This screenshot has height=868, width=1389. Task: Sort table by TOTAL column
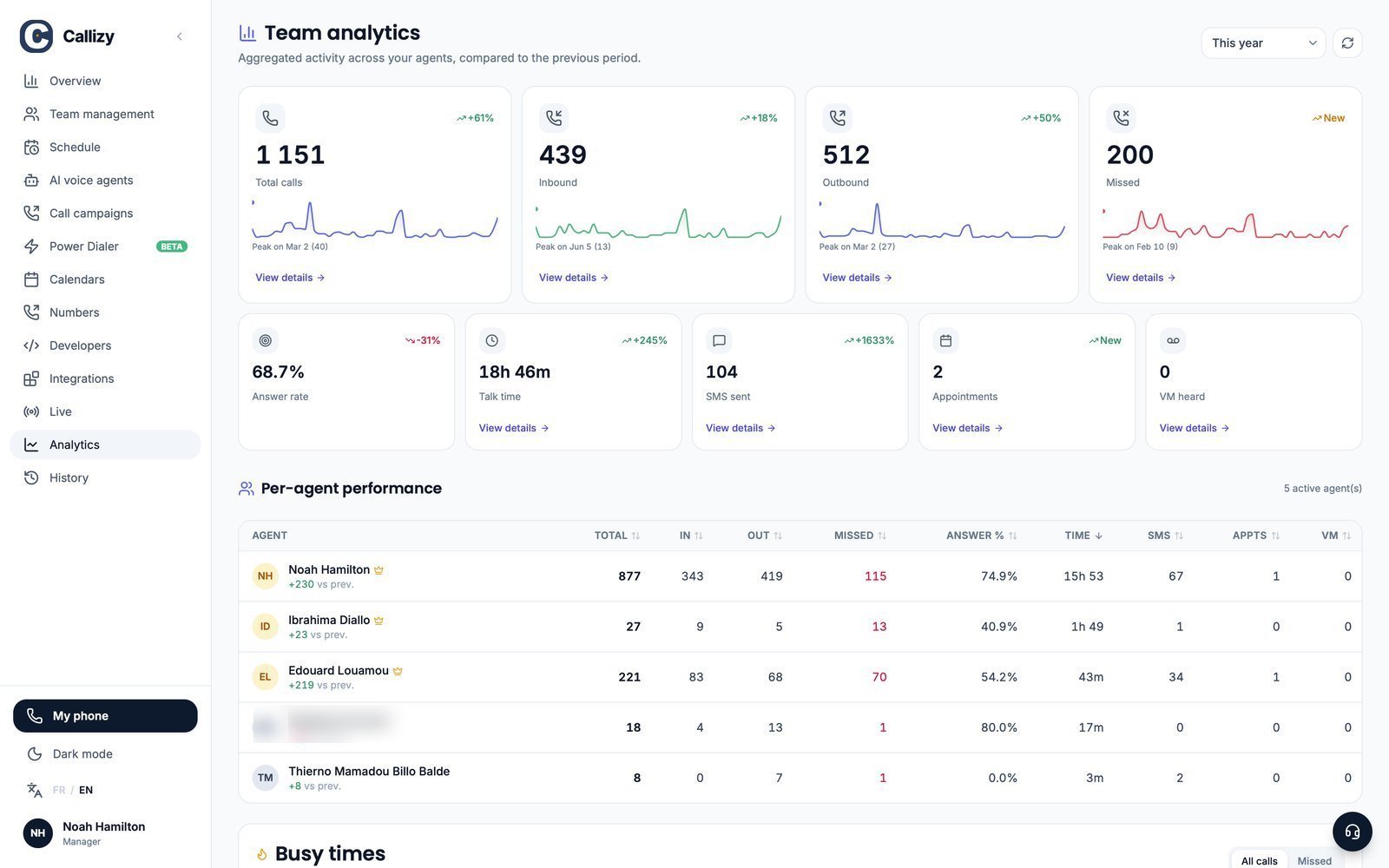(617, 536)
